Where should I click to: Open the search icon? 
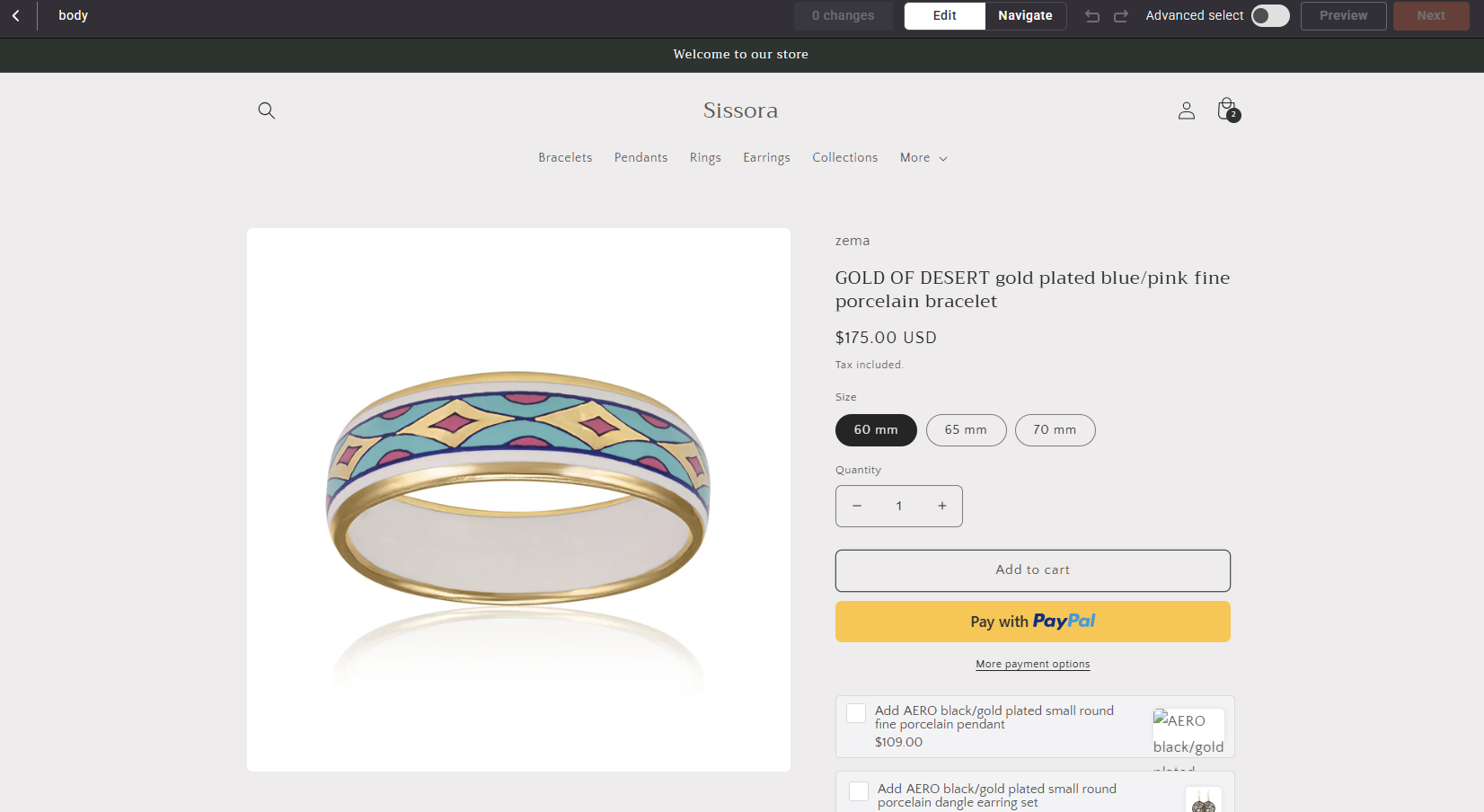[266, 110]
